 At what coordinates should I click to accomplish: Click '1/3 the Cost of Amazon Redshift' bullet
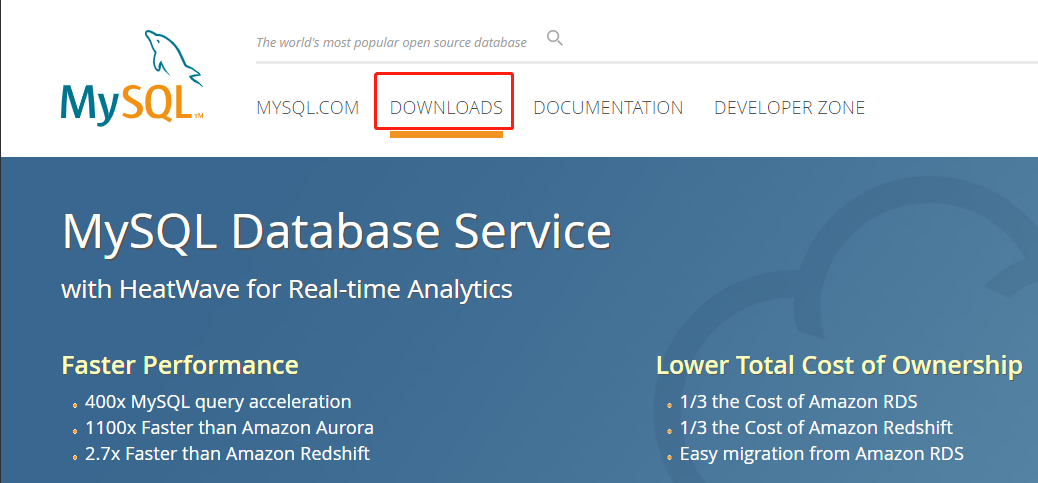[x=816, y=428]
